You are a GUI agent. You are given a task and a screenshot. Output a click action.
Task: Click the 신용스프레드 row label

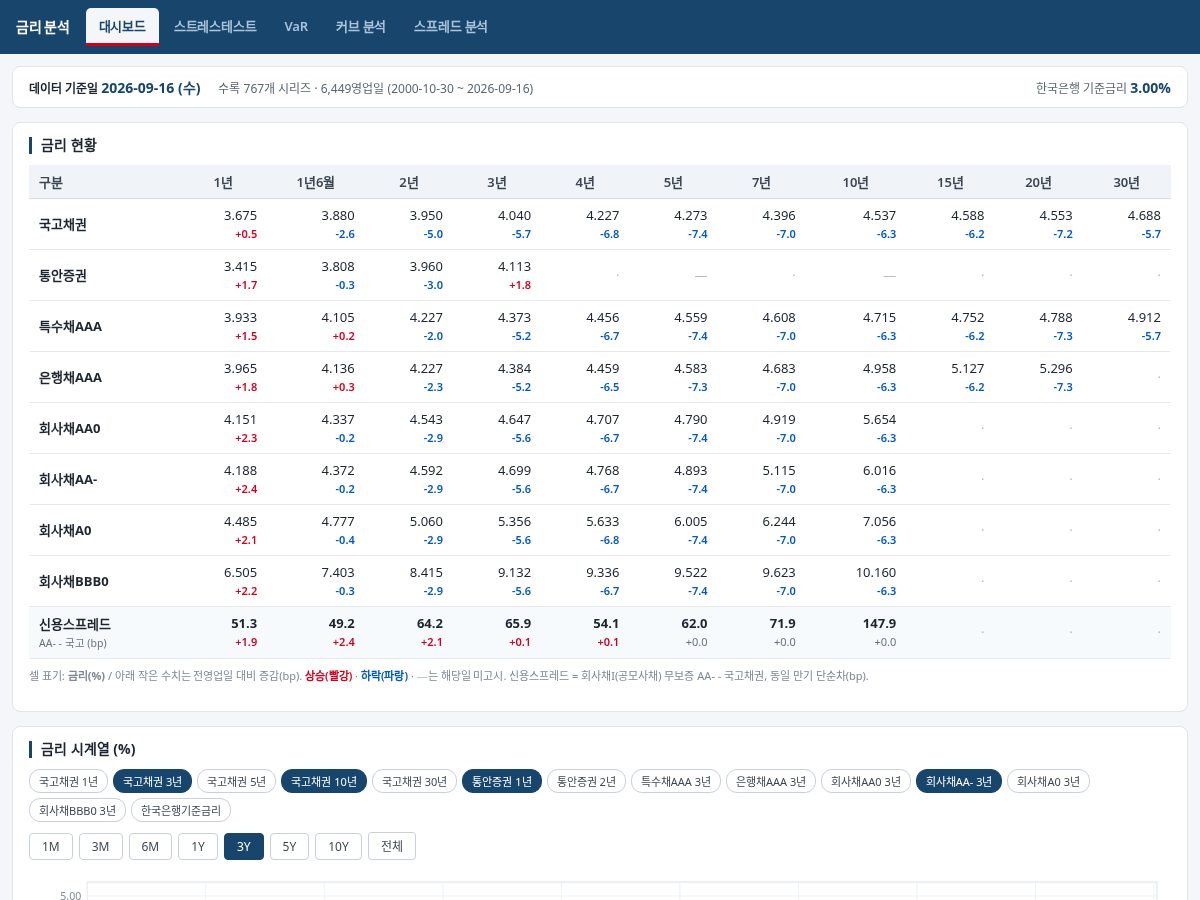pos(75,624)
